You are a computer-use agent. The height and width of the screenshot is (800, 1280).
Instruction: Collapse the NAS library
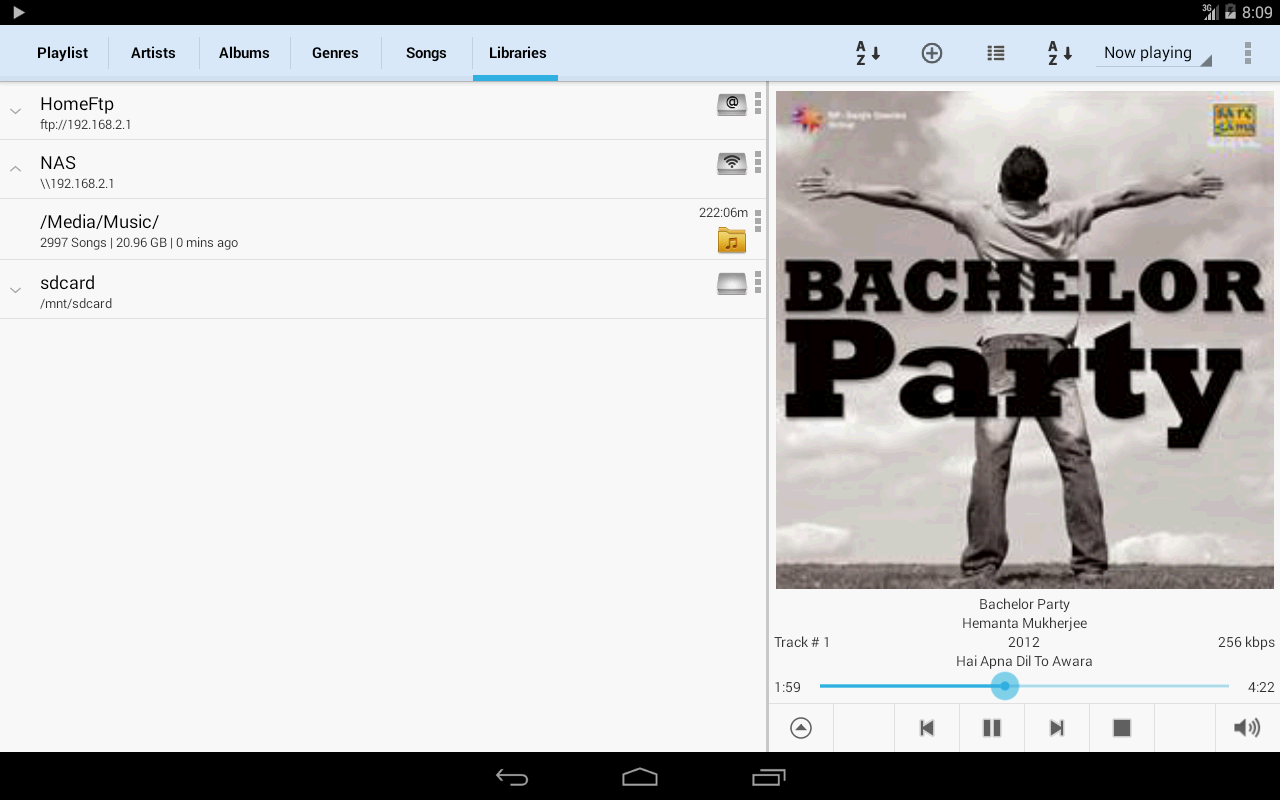point(16,169)
